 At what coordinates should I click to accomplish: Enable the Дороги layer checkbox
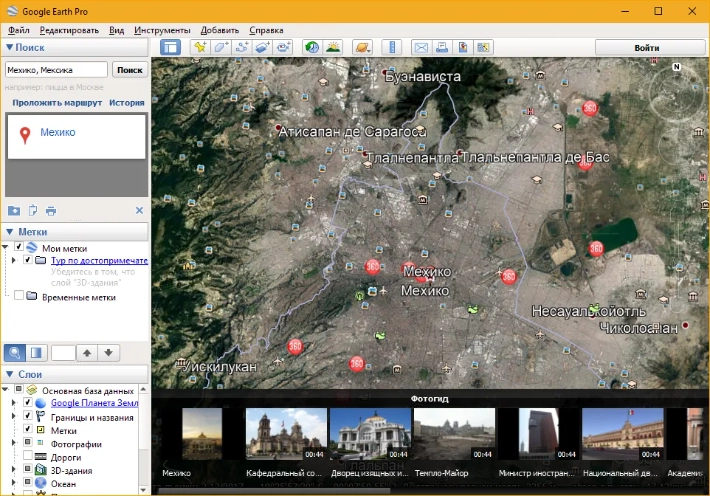28,455
